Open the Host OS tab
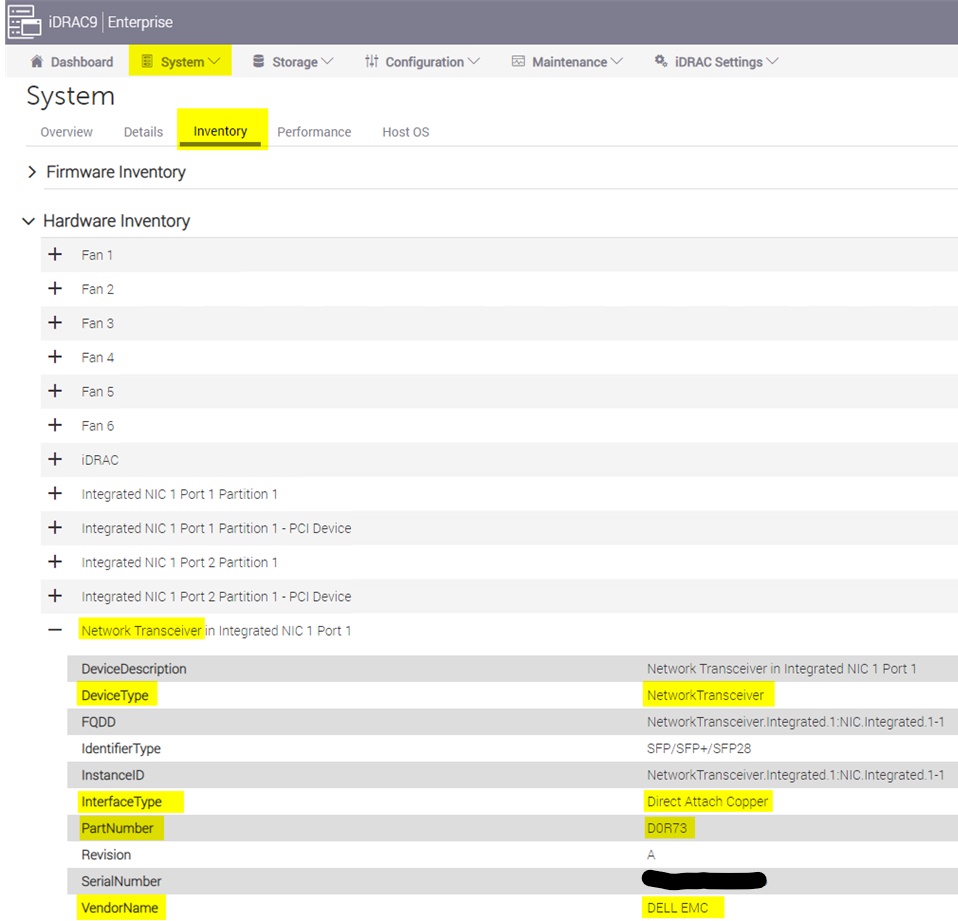The image size is (958, 921). 405,131
